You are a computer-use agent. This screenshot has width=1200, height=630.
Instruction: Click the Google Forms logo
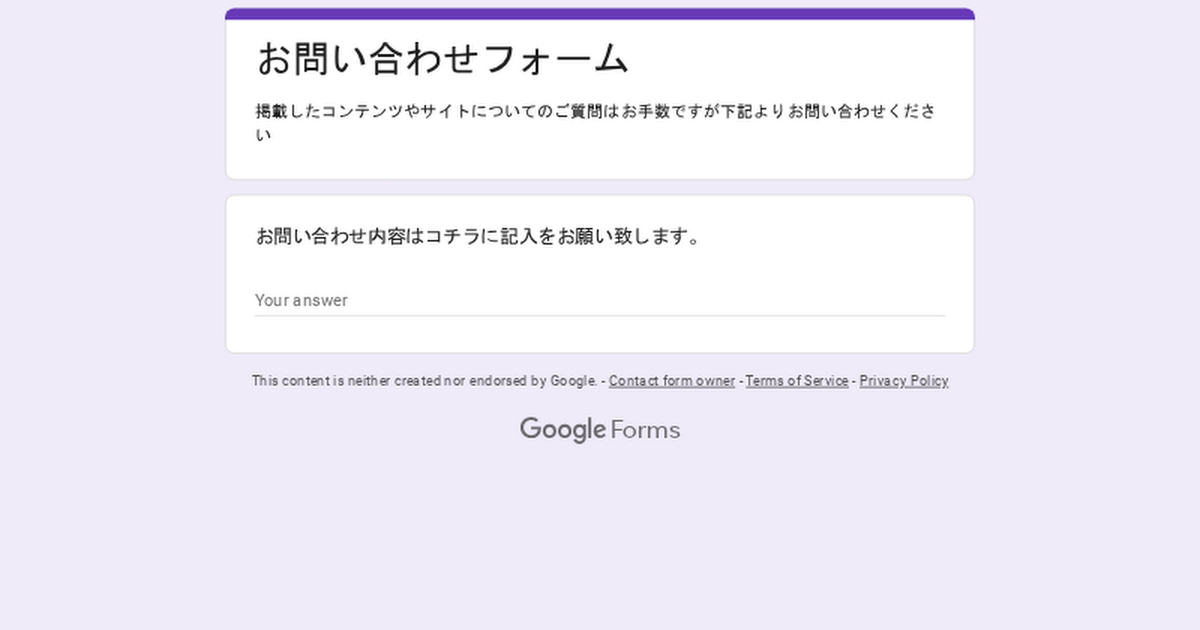tap(600, 430)
